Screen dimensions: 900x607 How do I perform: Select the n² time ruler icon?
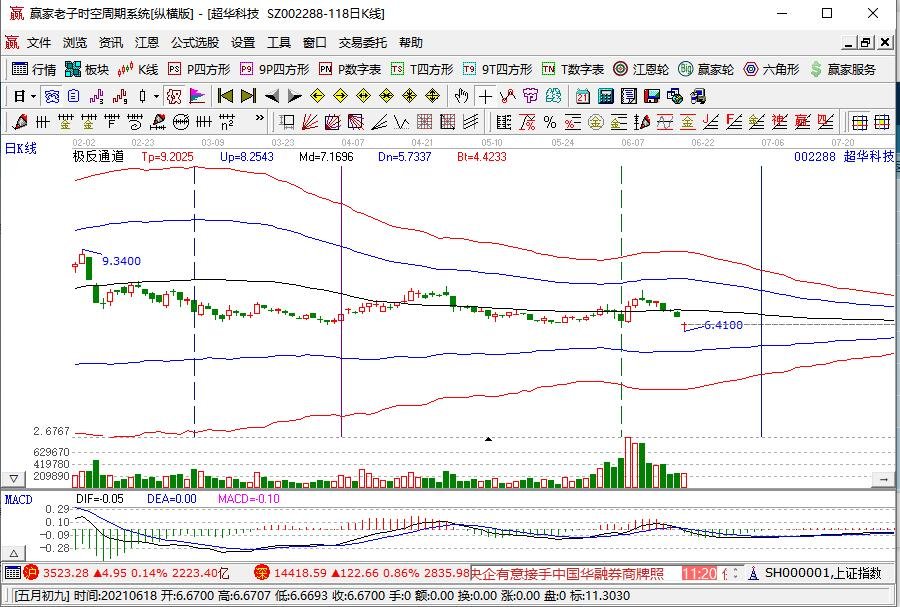(227, 121)
